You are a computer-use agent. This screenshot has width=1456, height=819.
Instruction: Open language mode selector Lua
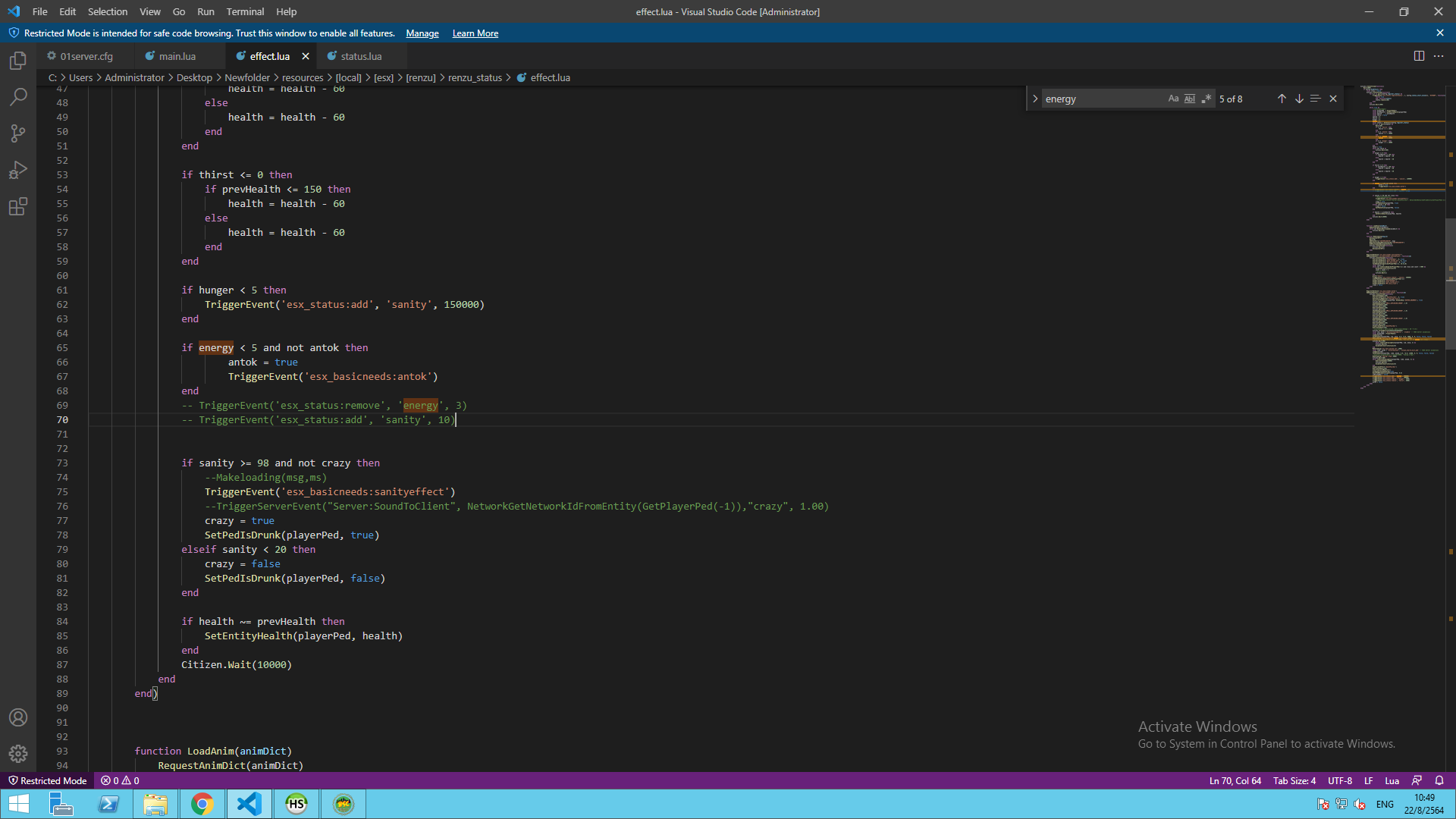pos(1392,780)
